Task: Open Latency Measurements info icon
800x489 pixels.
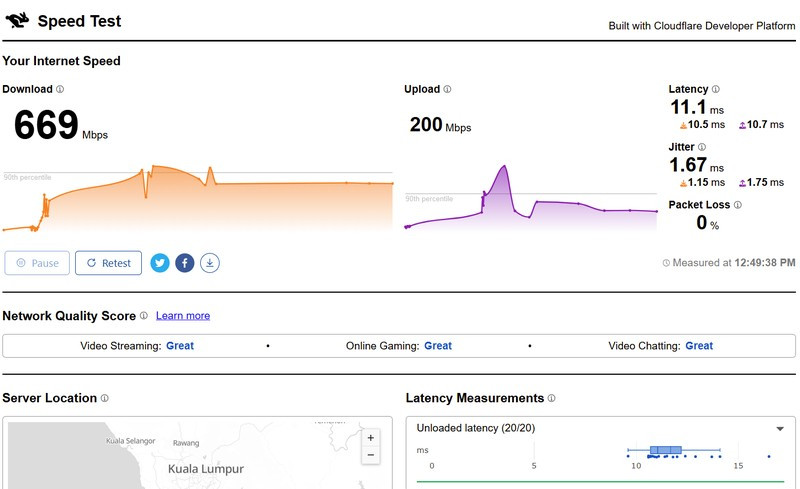Action: [x=551, y=398]
